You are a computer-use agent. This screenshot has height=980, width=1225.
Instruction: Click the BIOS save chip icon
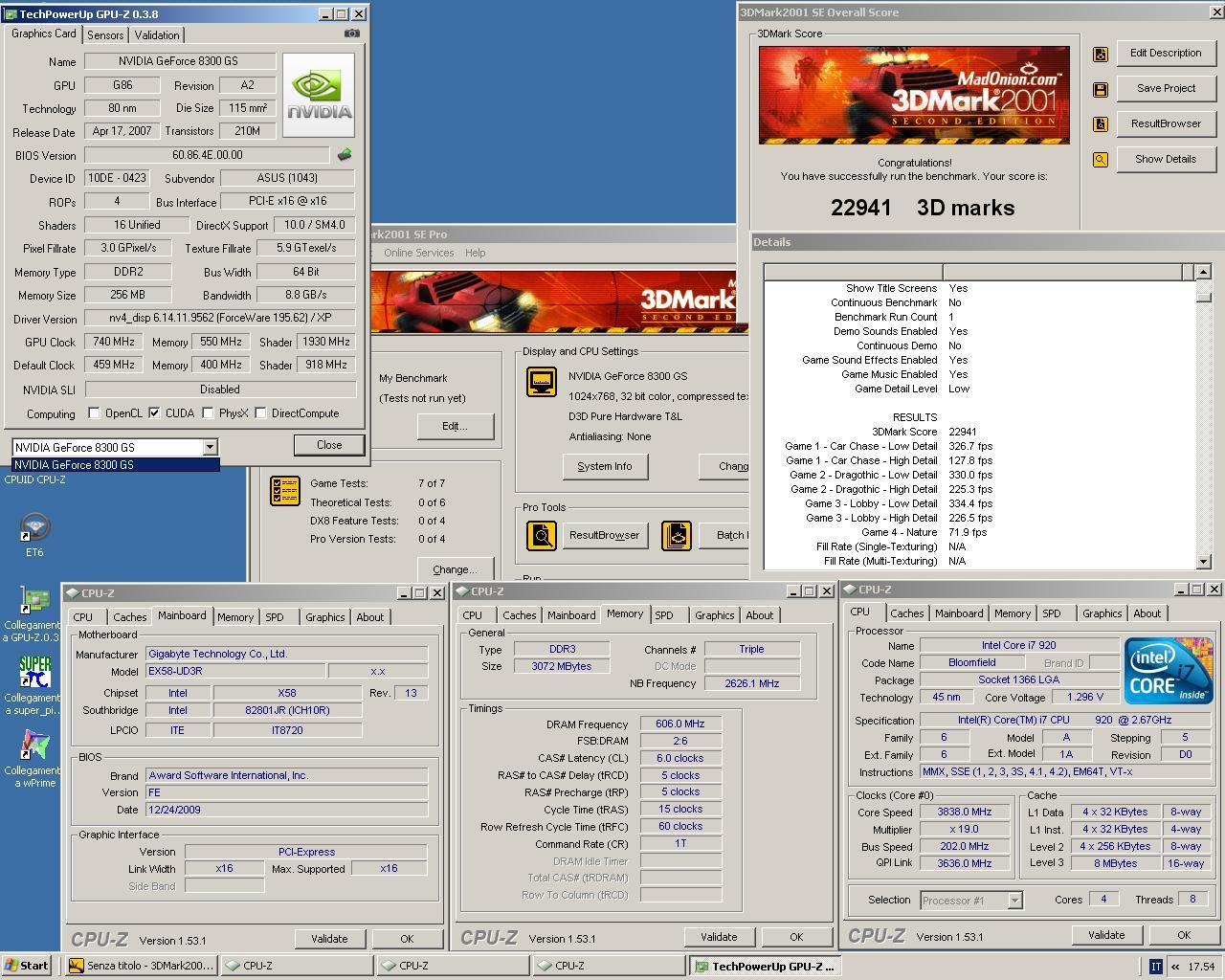click(345, 154)
